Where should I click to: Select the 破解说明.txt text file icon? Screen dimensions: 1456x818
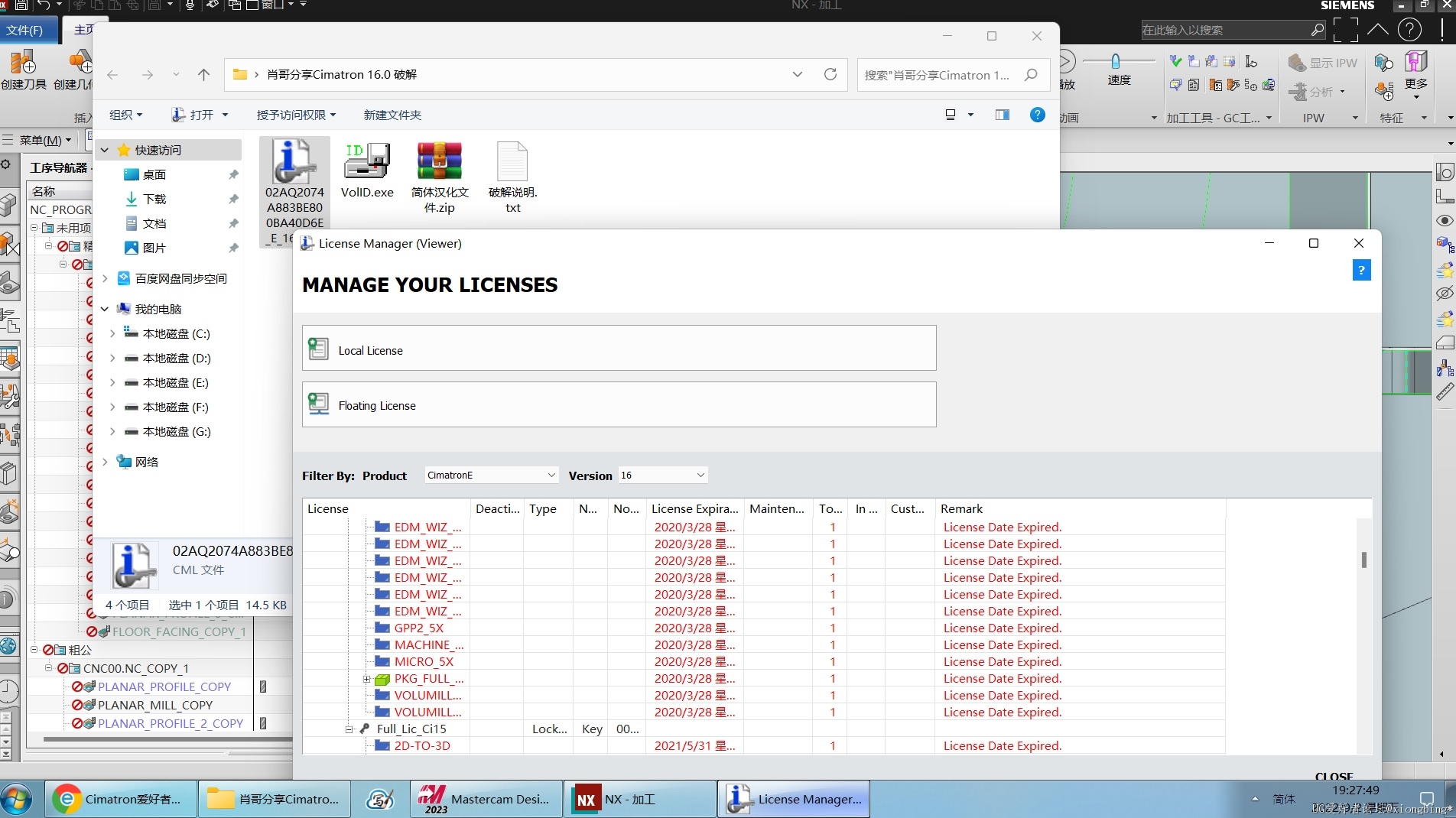click(x=512, y=161)
